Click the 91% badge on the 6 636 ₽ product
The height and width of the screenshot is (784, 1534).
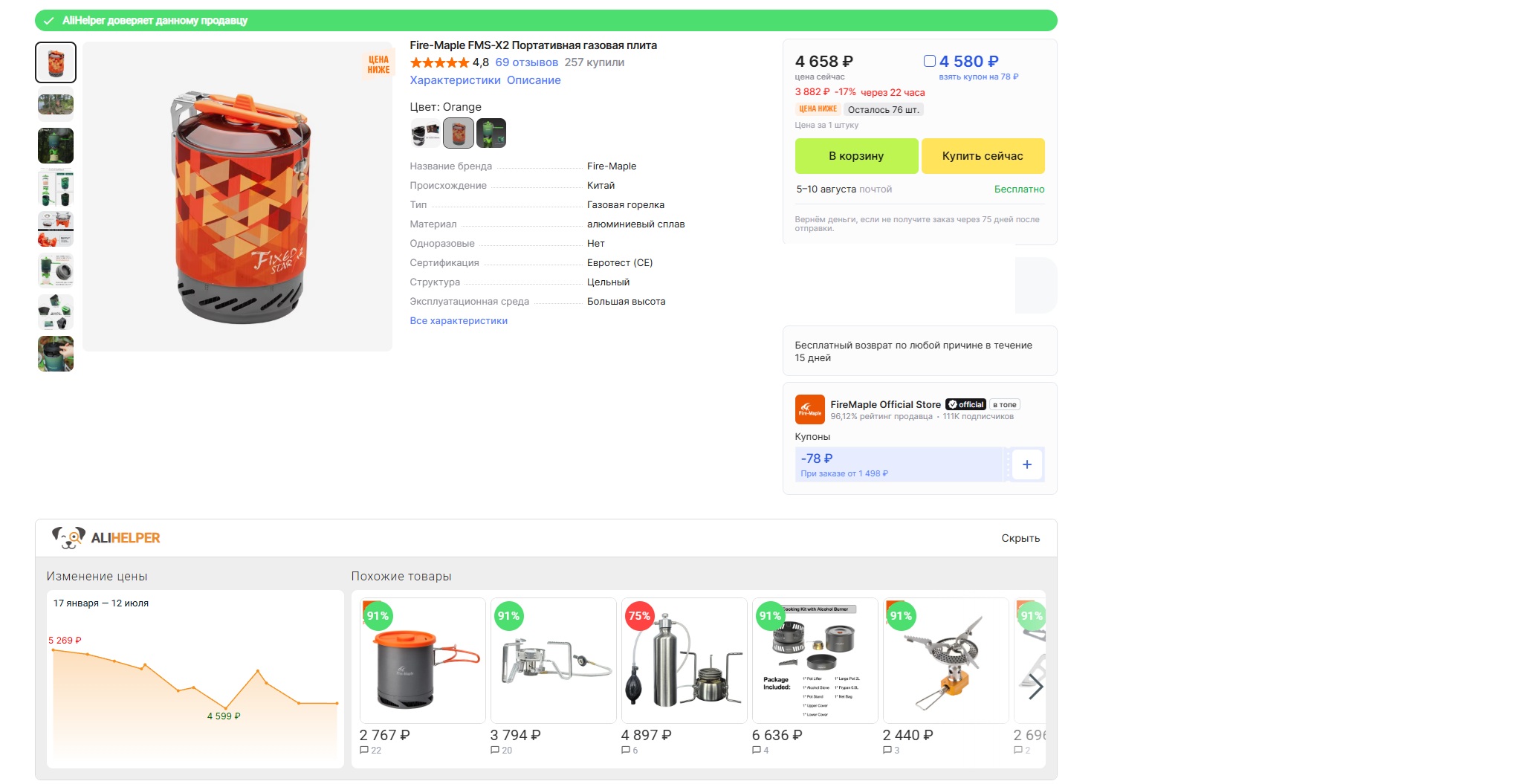point(770,615)
